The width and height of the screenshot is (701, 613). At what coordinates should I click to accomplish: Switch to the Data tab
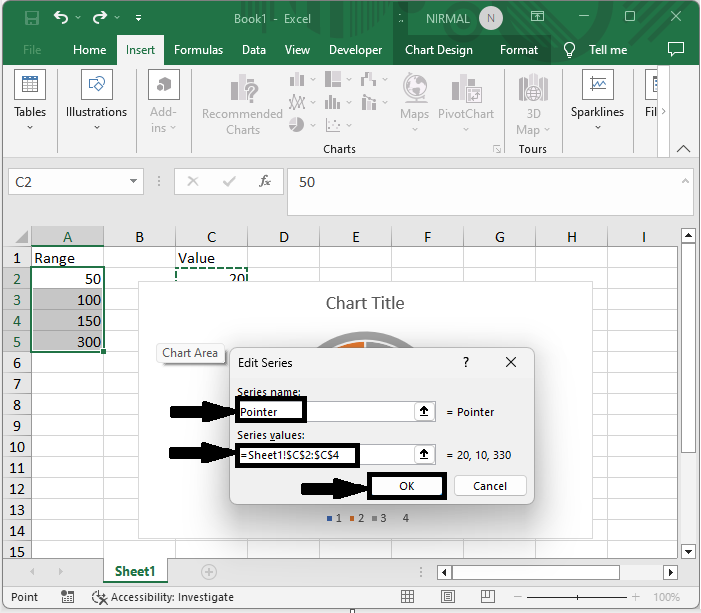253,50
